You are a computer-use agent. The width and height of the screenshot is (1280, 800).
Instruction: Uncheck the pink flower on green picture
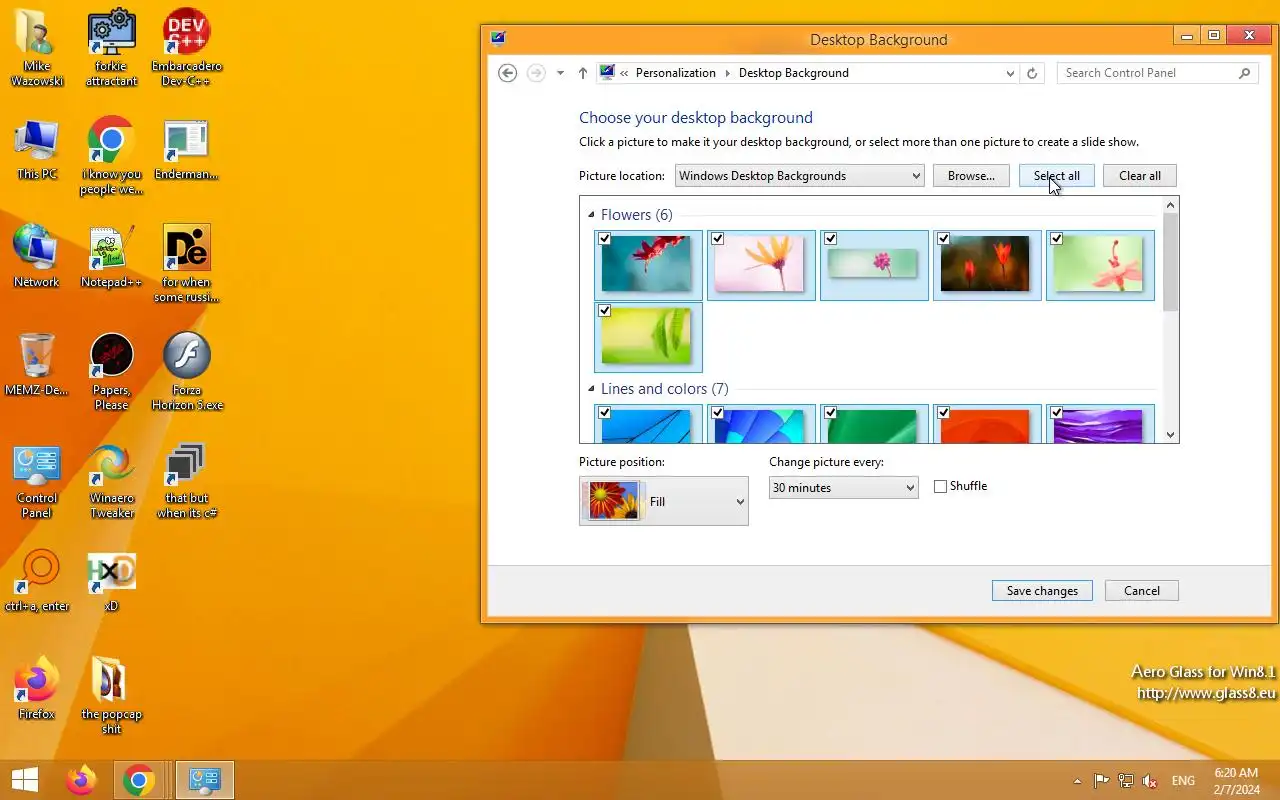[1056, 239]
